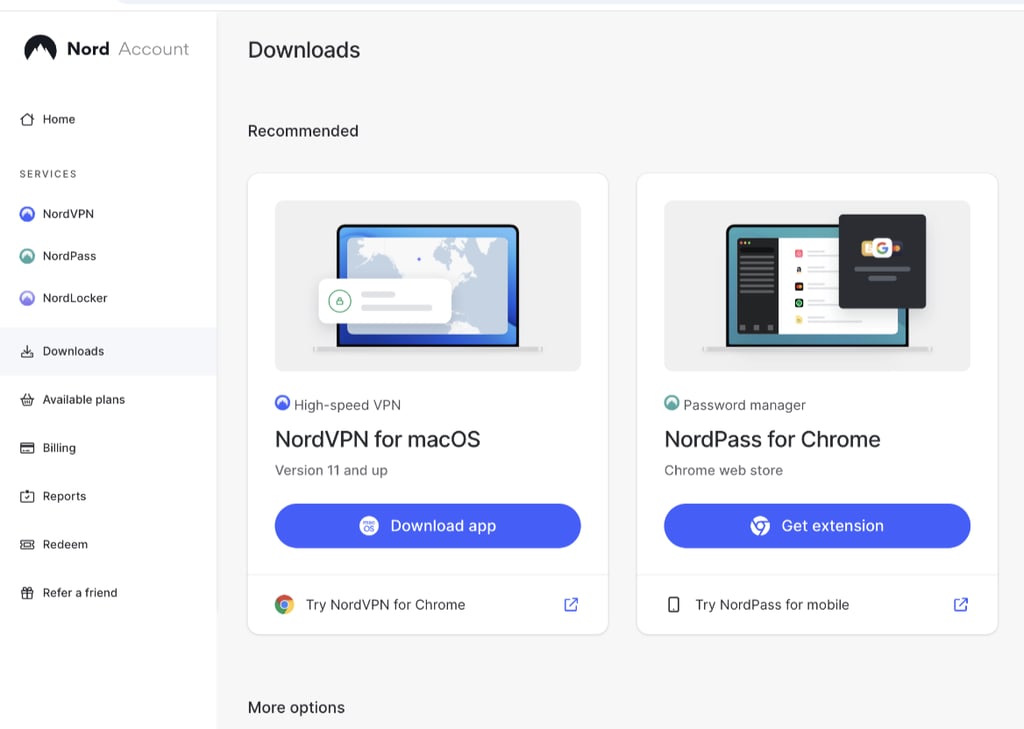Download the NordVPN macOS app
The width and height of the screenshot is (1024, 729).
(428, 526)
